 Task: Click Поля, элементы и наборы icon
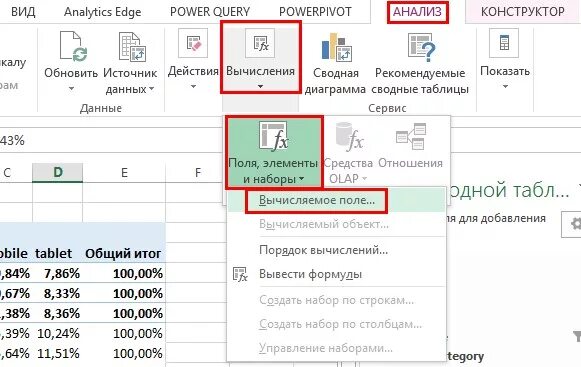coord(273,136)
